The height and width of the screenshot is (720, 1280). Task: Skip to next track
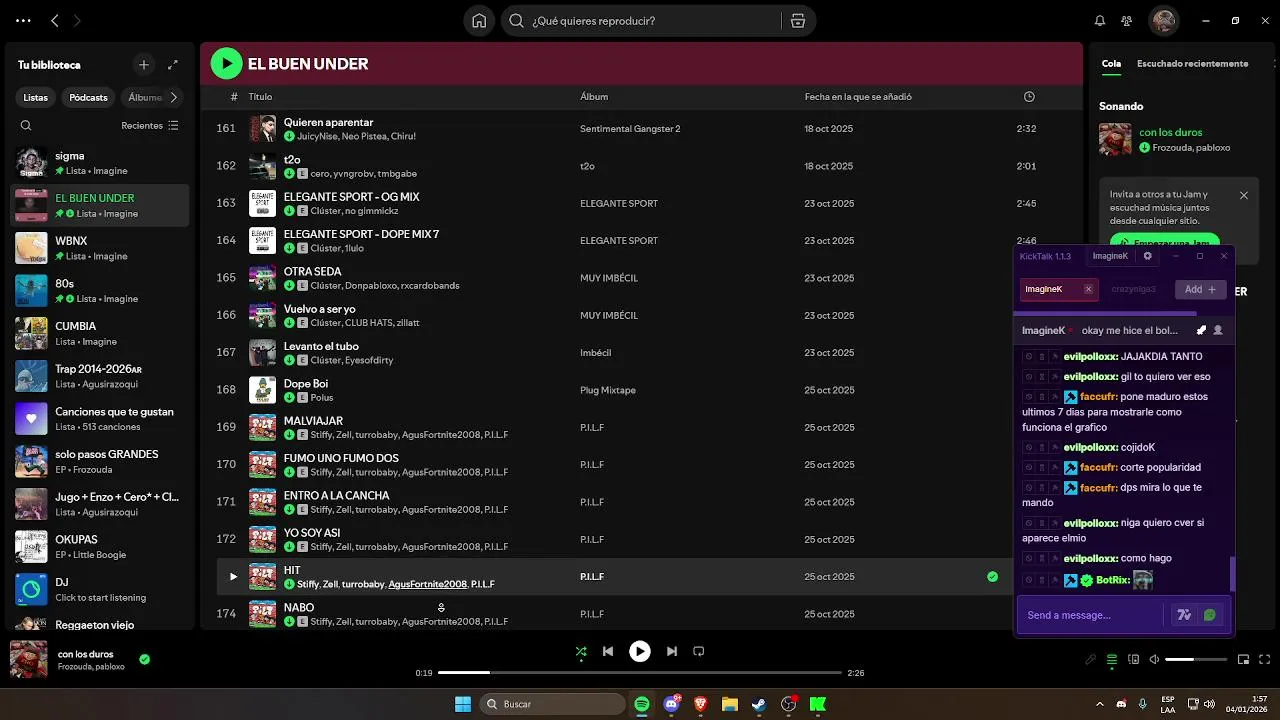tap(672, 652)
